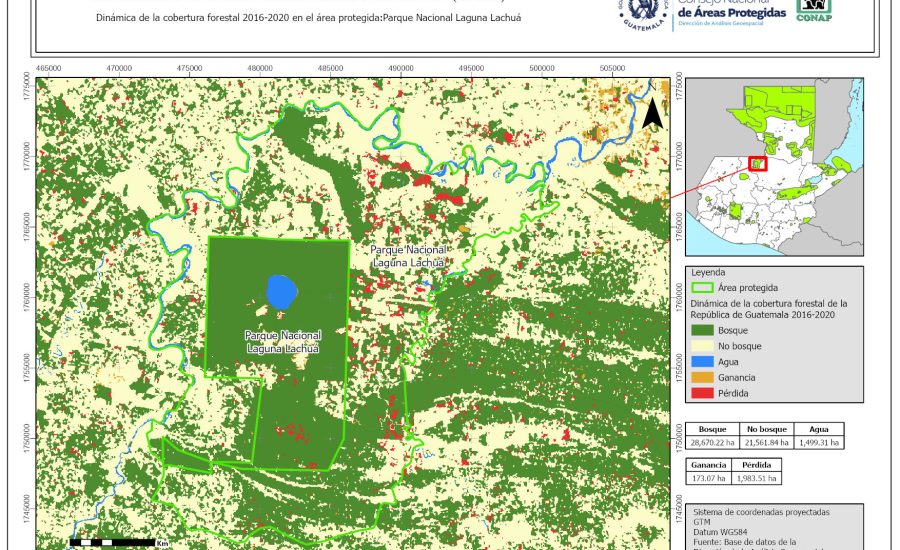The height and width of the screenshot is (550, 900).
Task: Click the Sistema de coordenadas proyectadas text
Action: (760, 511)
